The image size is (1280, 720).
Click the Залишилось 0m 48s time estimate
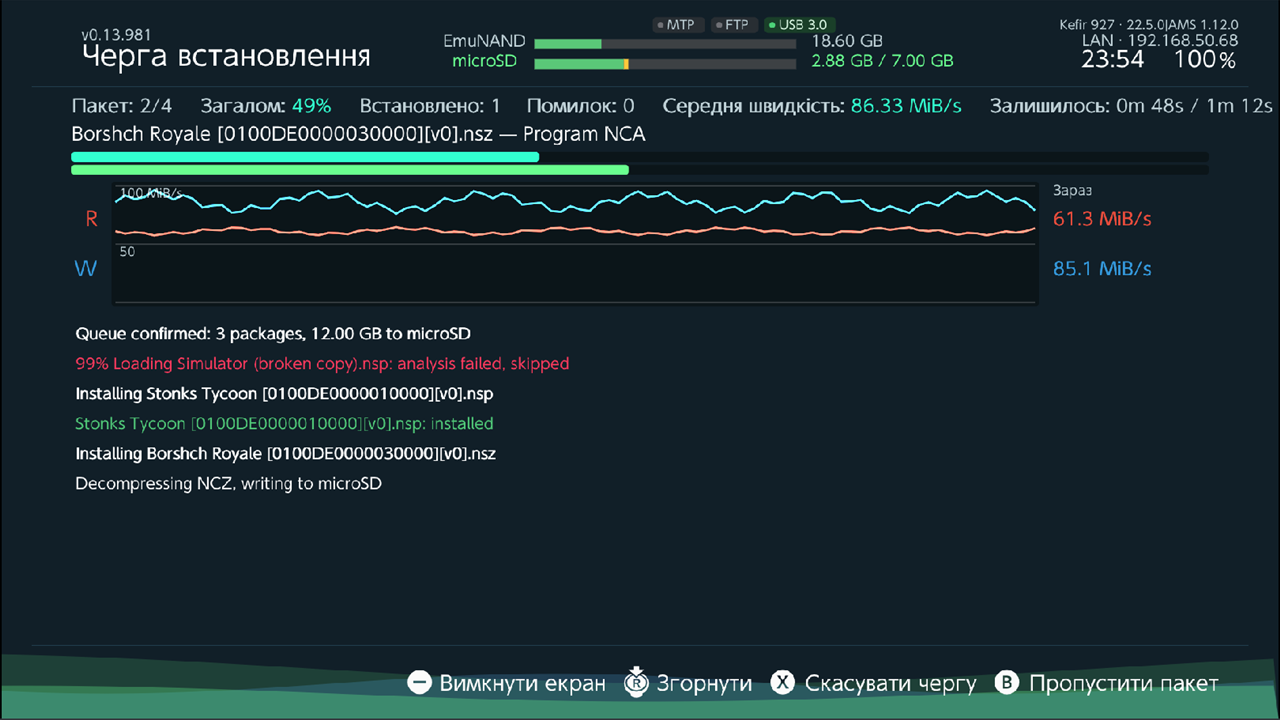[1131, 106]
